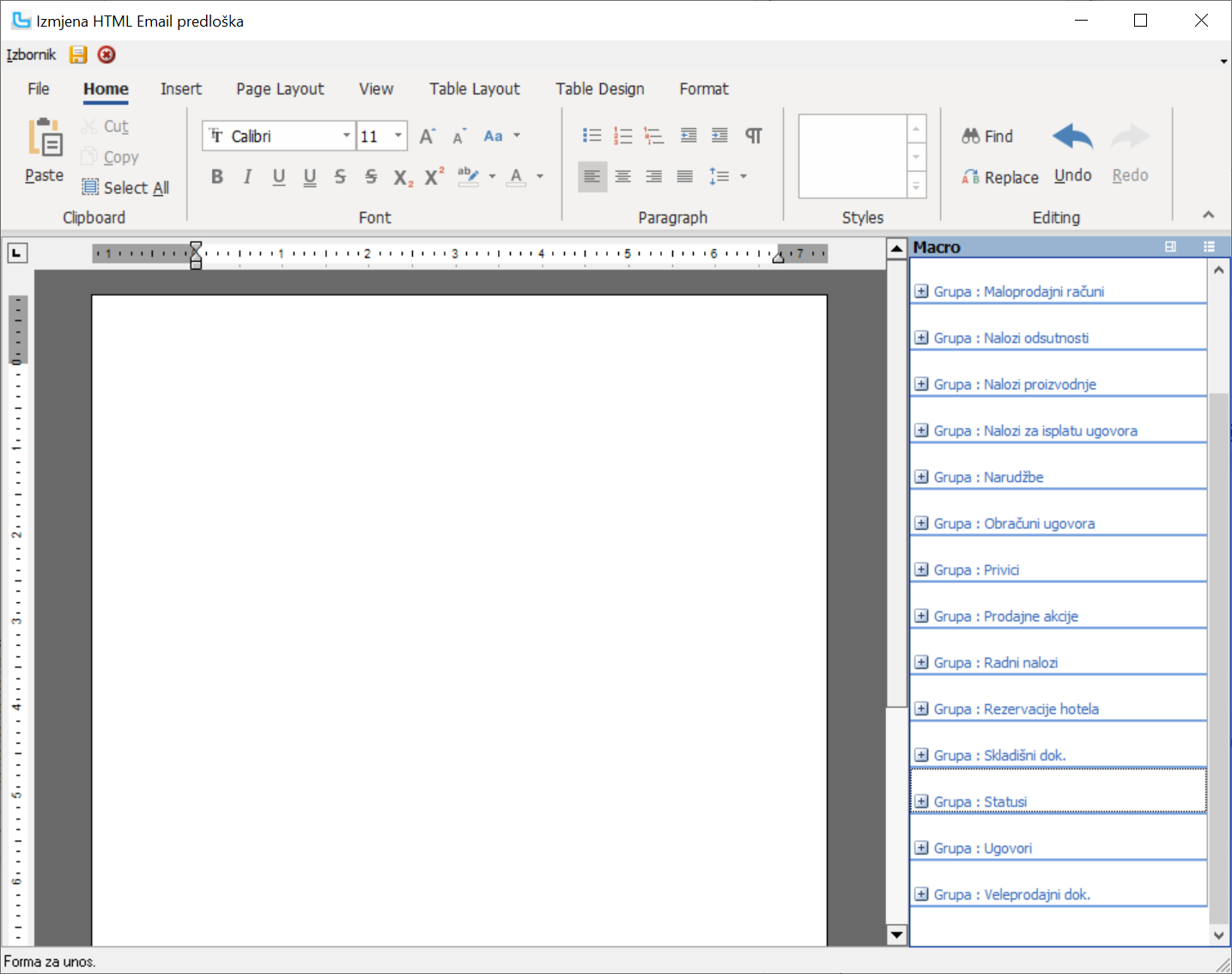
Task: Click the document scrollbar down arrow
Action: [x=896, y=934]
